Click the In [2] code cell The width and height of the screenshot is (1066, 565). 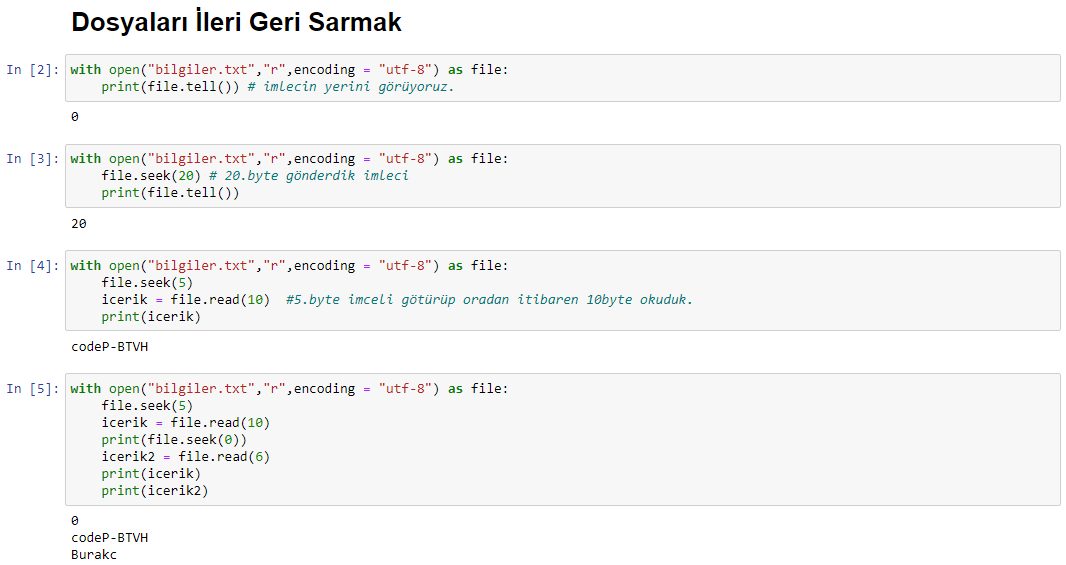(x=562, y=78)
